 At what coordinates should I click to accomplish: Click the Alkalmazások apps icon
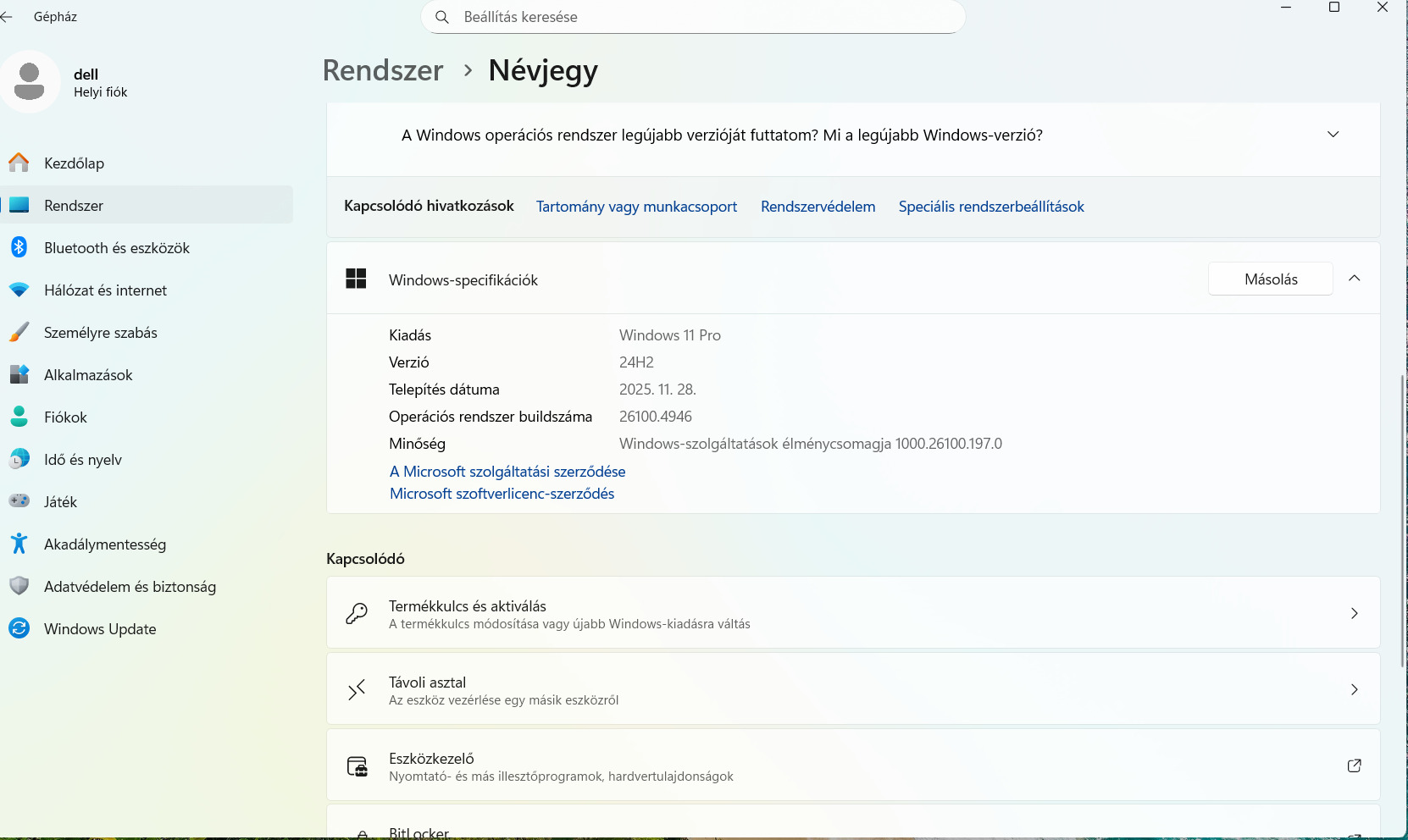pos(19,374)
